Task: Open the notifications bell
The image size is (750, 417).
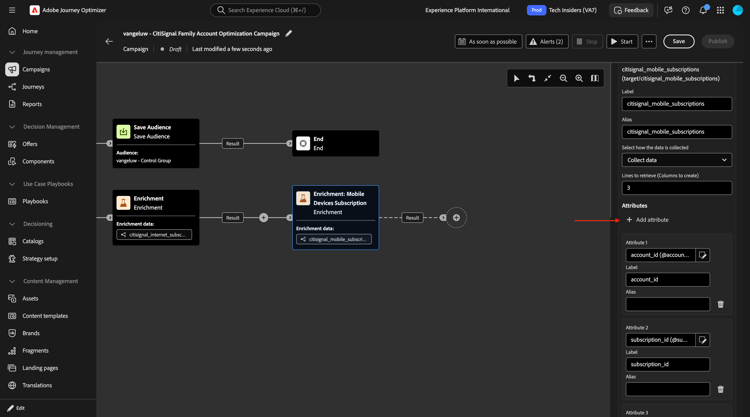Action: [x=703, y=10]
